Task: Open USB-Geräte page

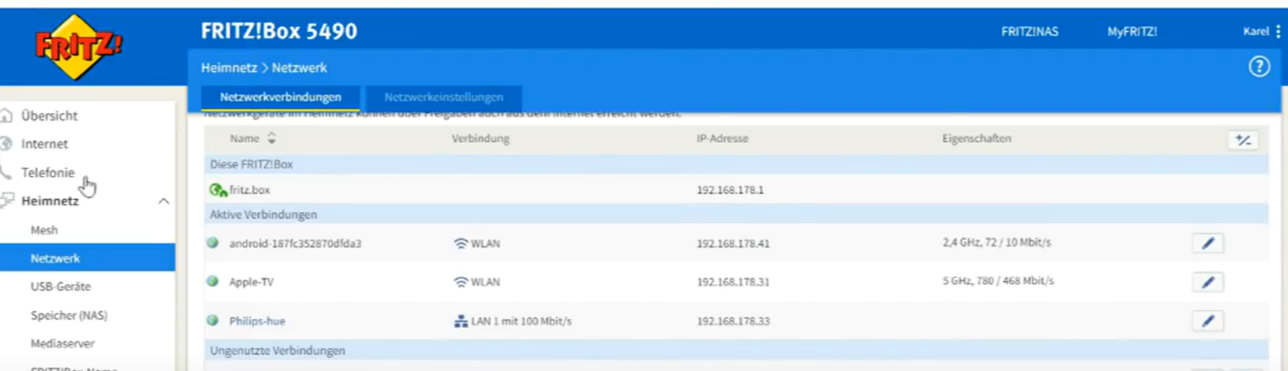Action: [61, 286]
